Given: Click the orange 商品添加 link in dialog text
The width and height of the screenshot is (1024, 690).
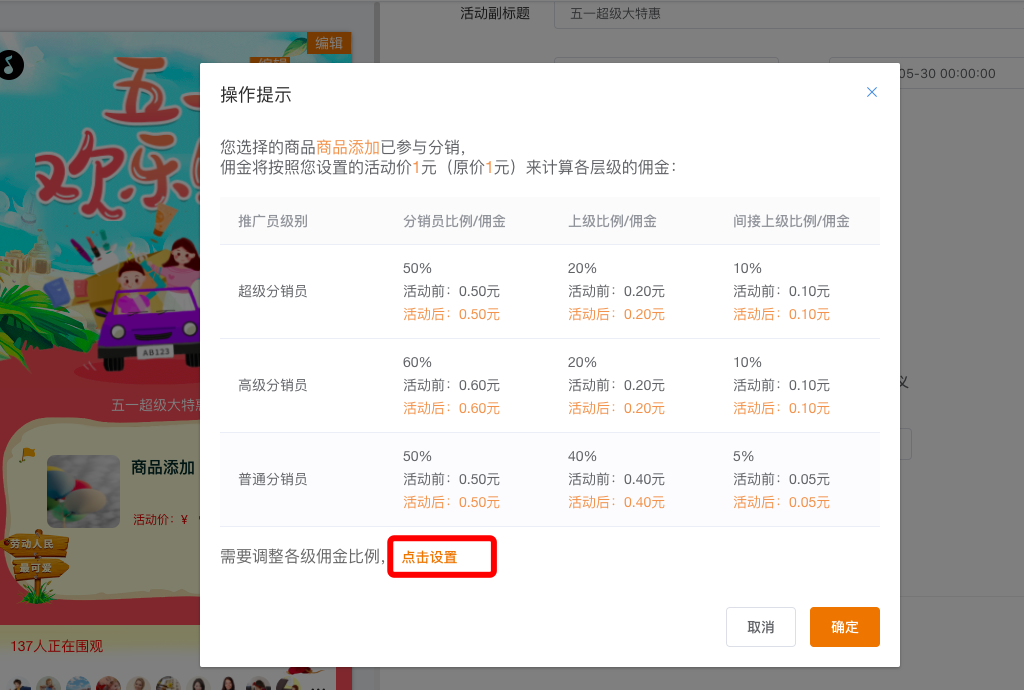Looking at the screenshot, I should [x=348, y=147].
